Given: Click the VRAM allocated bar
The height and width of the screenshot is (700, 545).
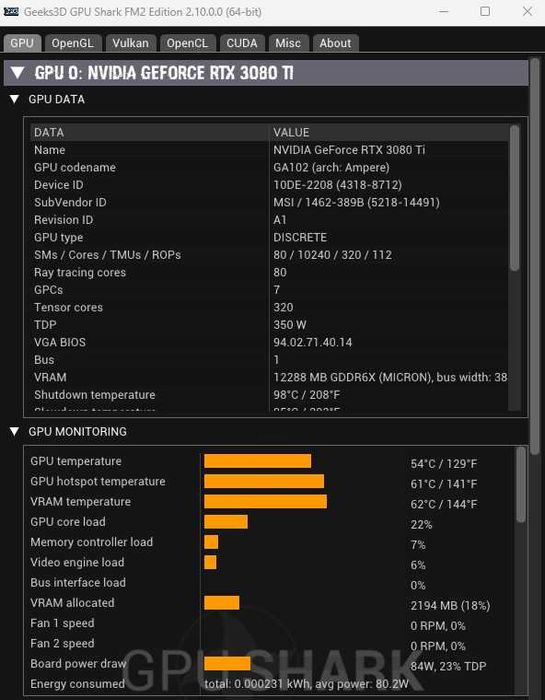Looking at the screenshot, I should [x=221, y=603].
